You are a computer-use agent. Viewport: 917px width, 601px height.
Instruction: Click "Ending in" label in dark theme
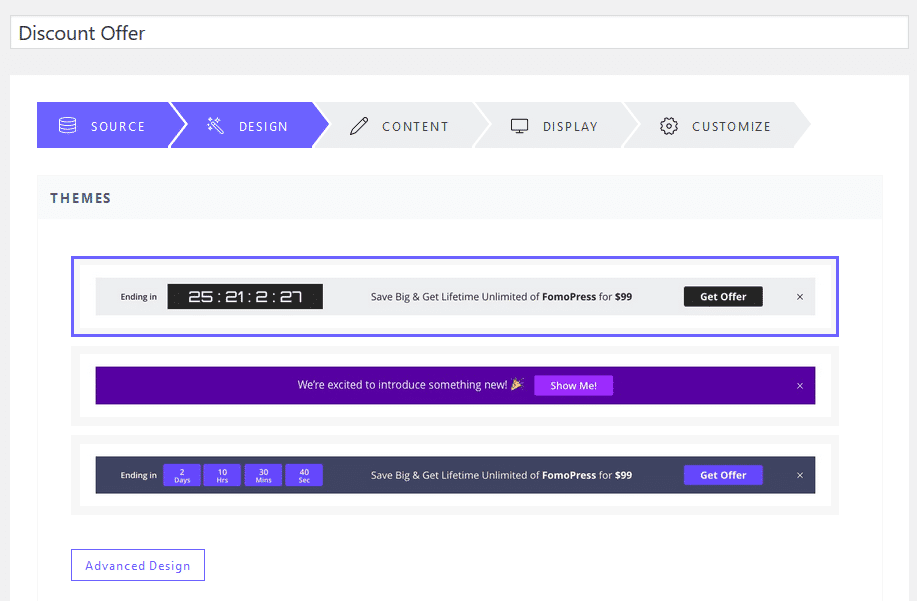click(x=139, y=475)
